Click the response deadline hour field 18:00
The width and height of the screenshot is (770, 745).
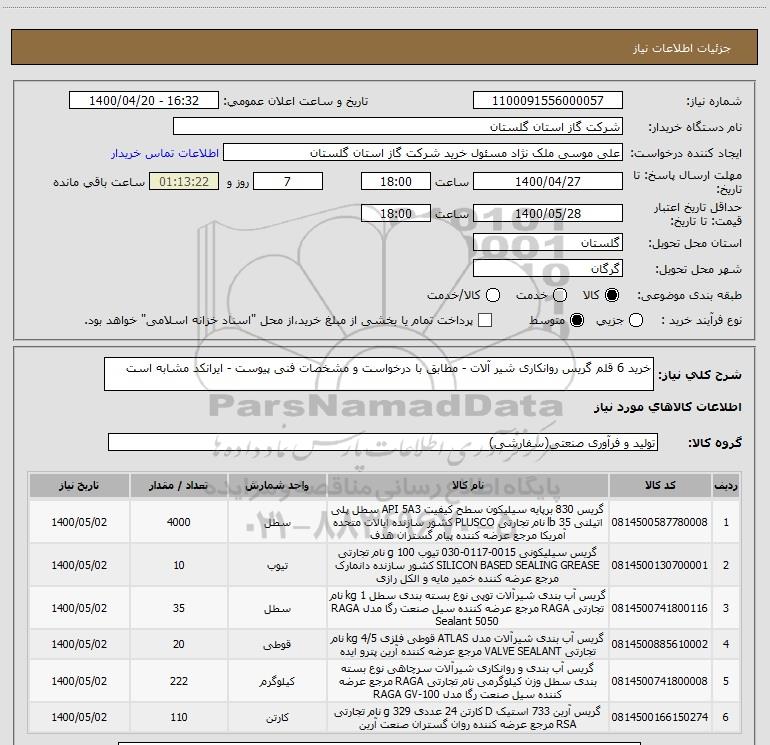pos(396,181)
